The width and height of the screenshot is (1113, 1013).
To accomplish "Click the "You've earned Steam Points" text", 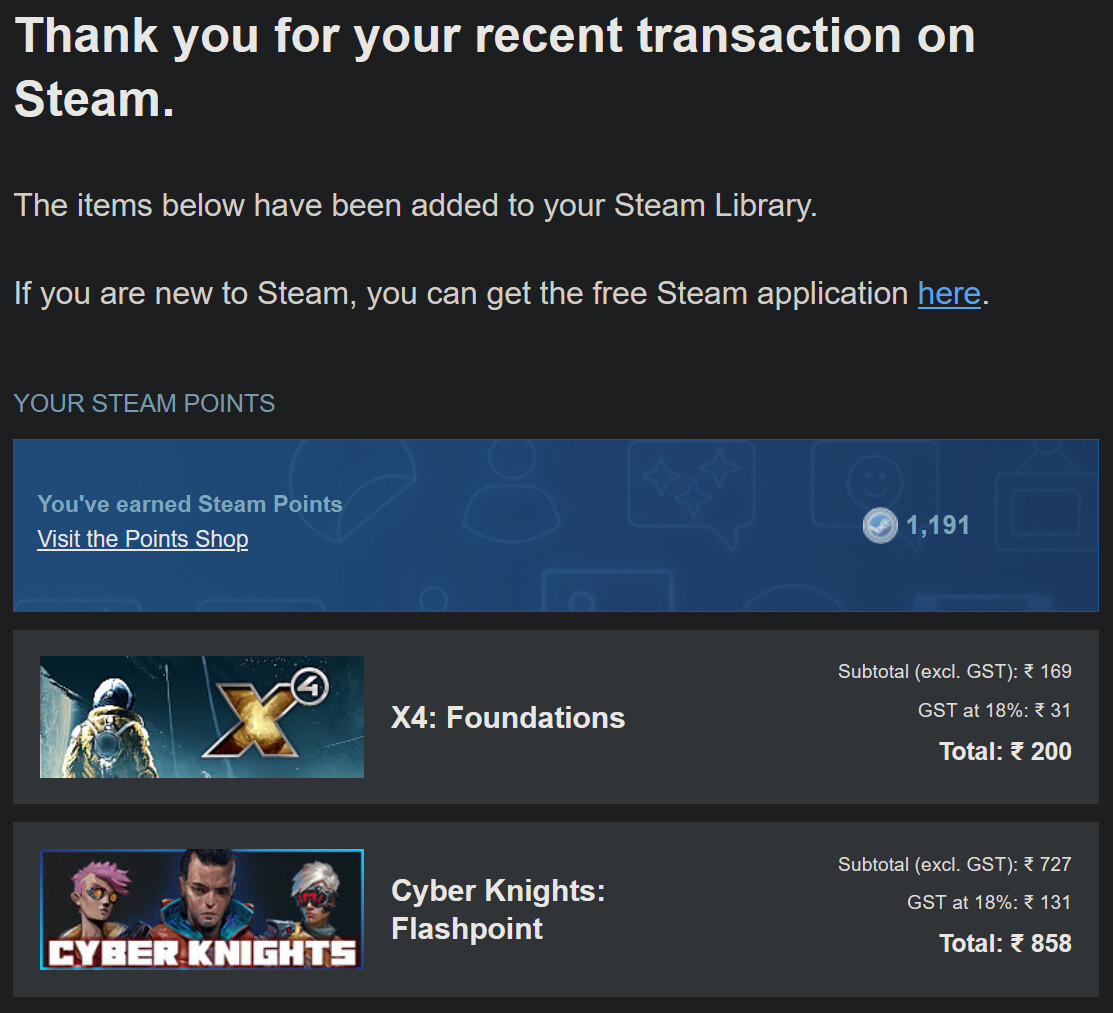I will pos(190,504).
